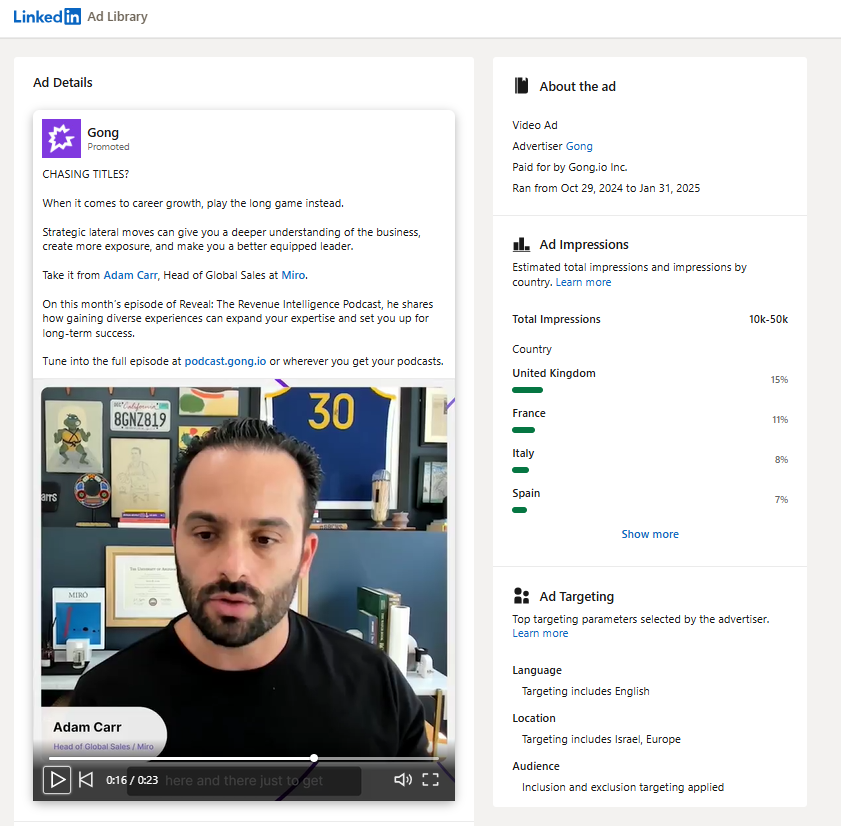
Task: Click the LinkedIn logo in header
Action: (47, 17)
